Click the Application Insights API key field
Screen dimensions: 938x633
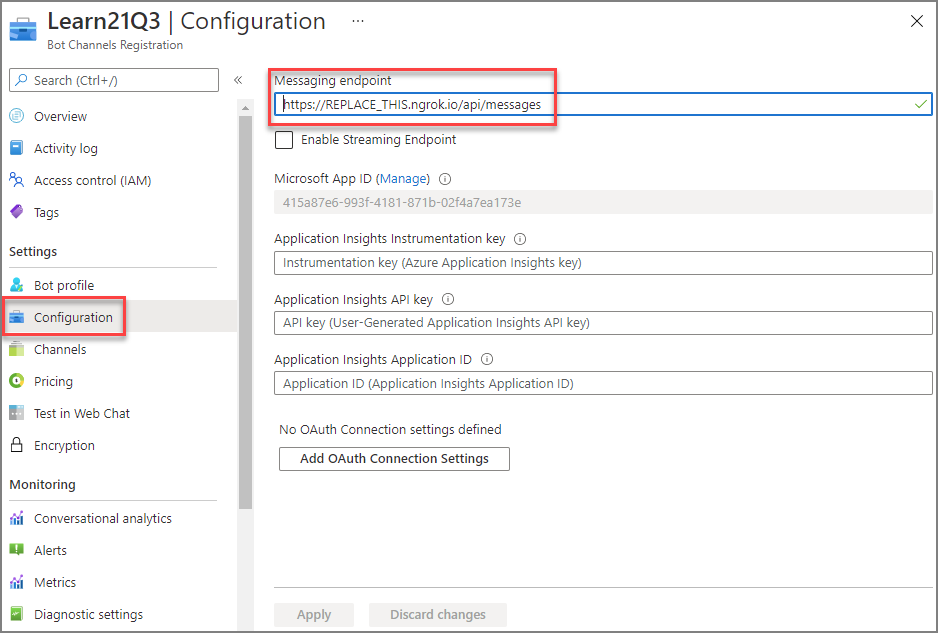point(603,323)
